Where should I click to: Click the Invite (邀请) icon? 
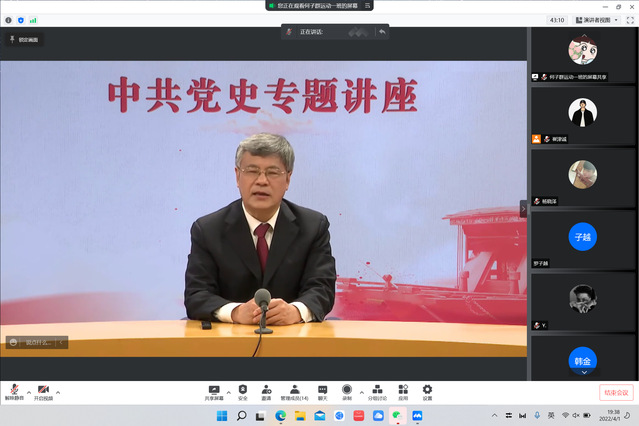(266, 390)
